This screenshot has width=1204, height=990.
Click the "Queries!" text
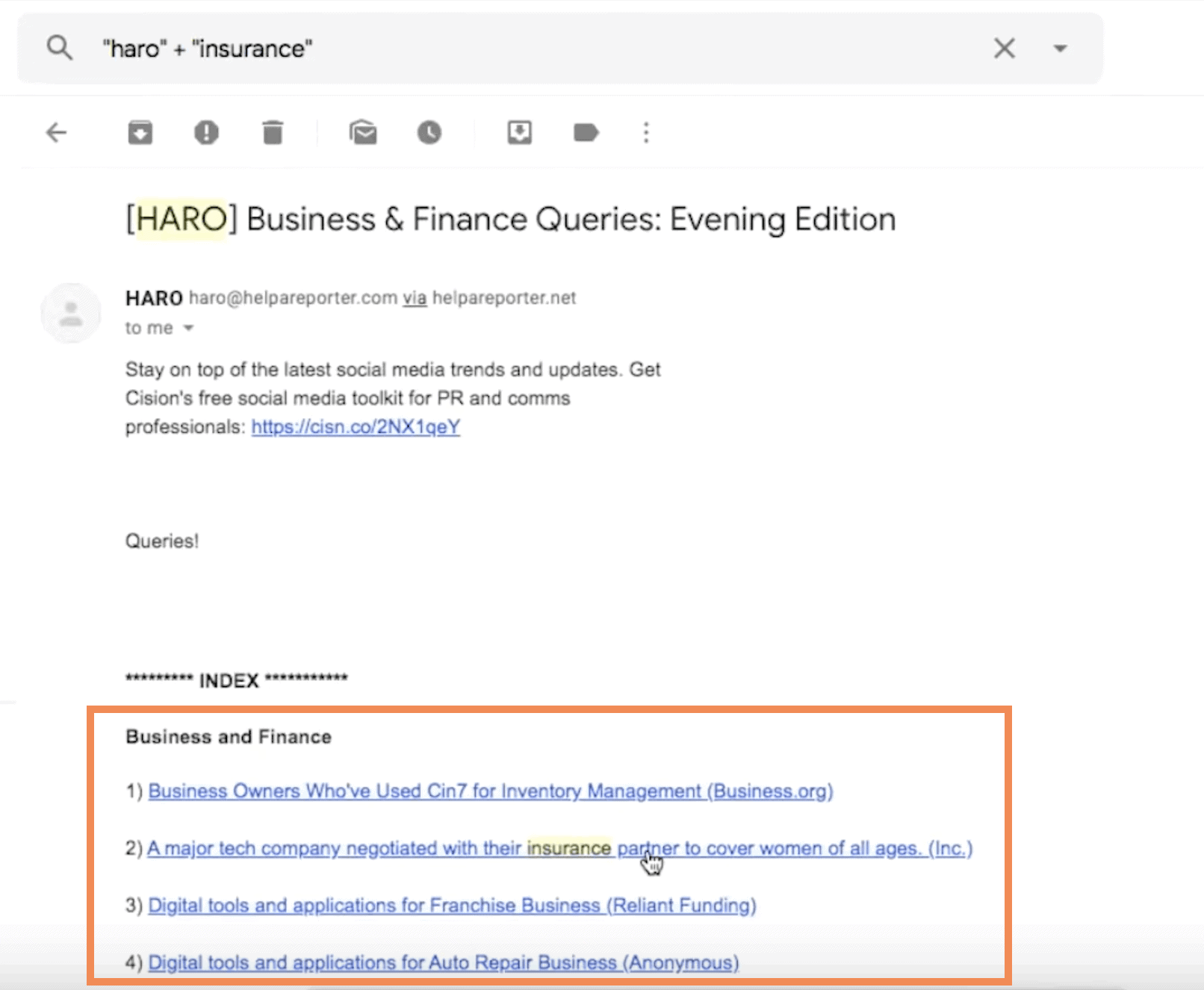(x=162, y=541)
